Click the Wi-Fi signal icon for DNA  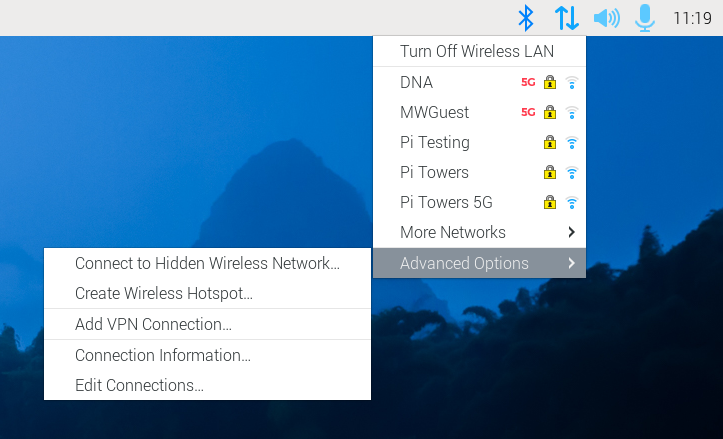tap(572, 83)
